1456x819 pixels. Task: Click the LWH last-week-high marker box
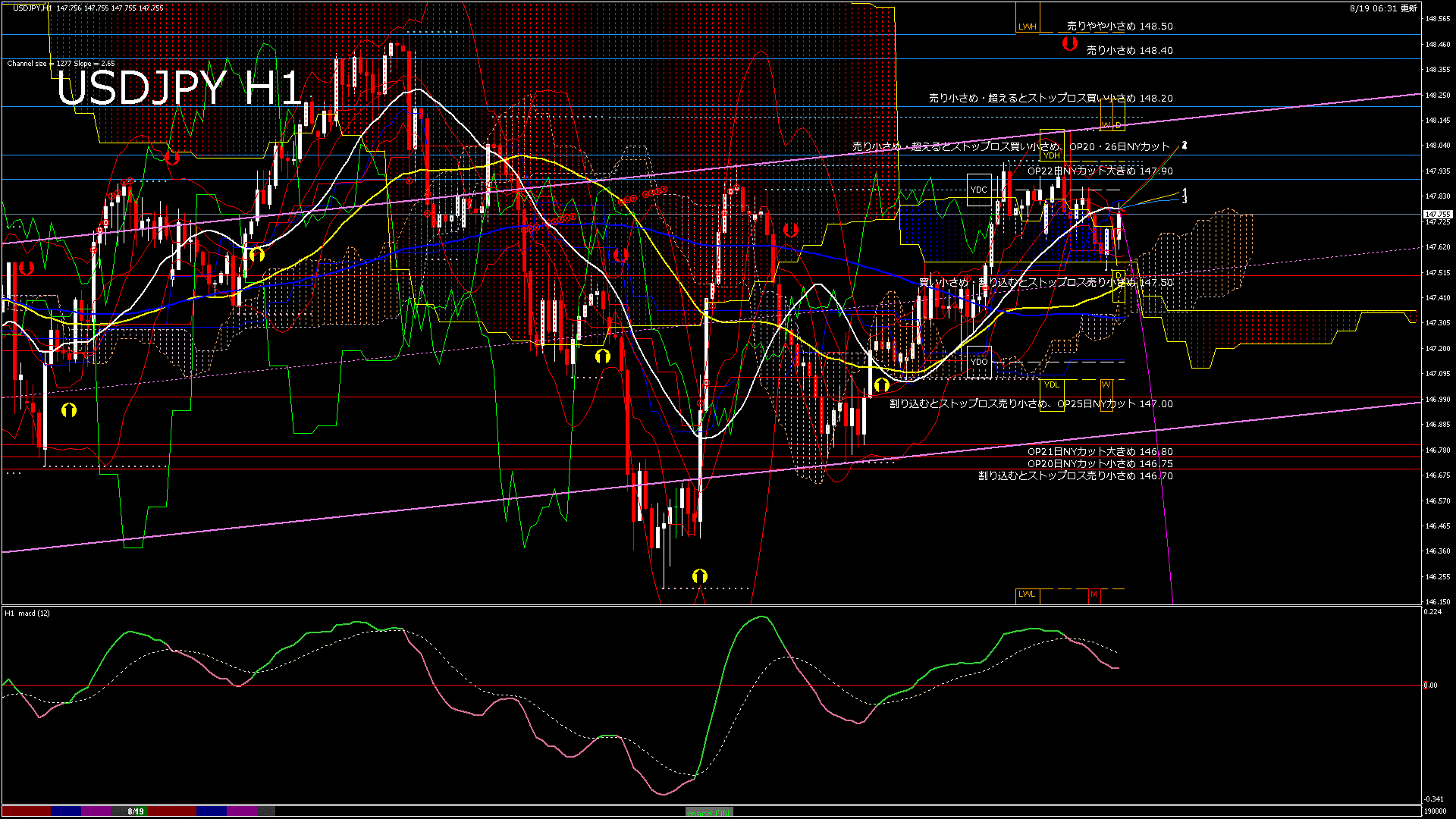point(1027,27)
